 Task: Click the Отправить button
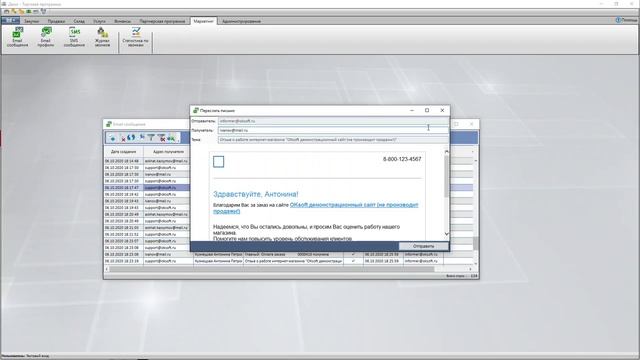pos(423,246)
